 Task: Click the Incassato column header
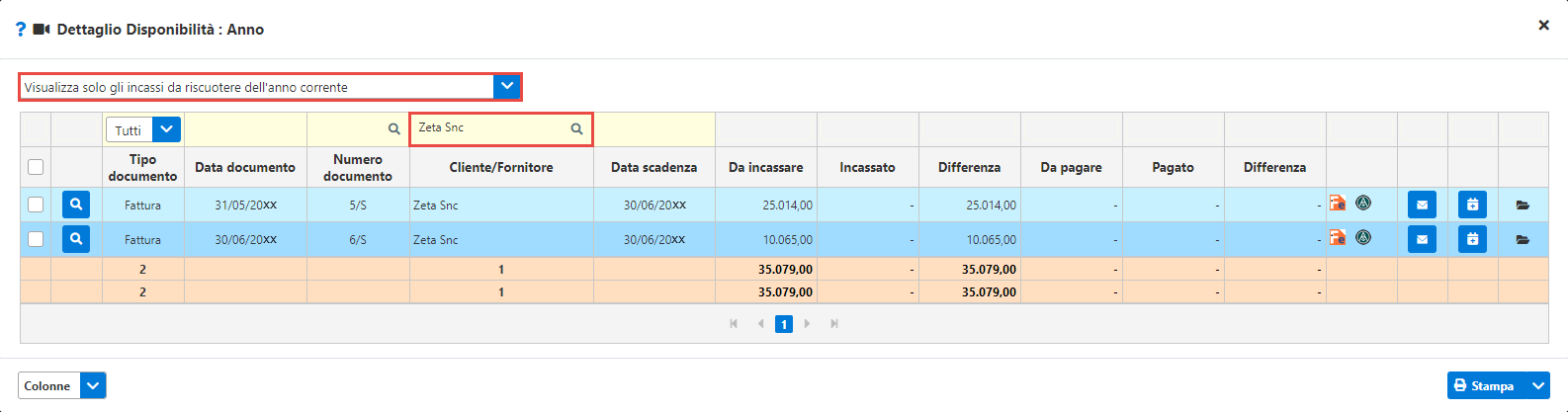pyautogui.click(x=867, y=167)
